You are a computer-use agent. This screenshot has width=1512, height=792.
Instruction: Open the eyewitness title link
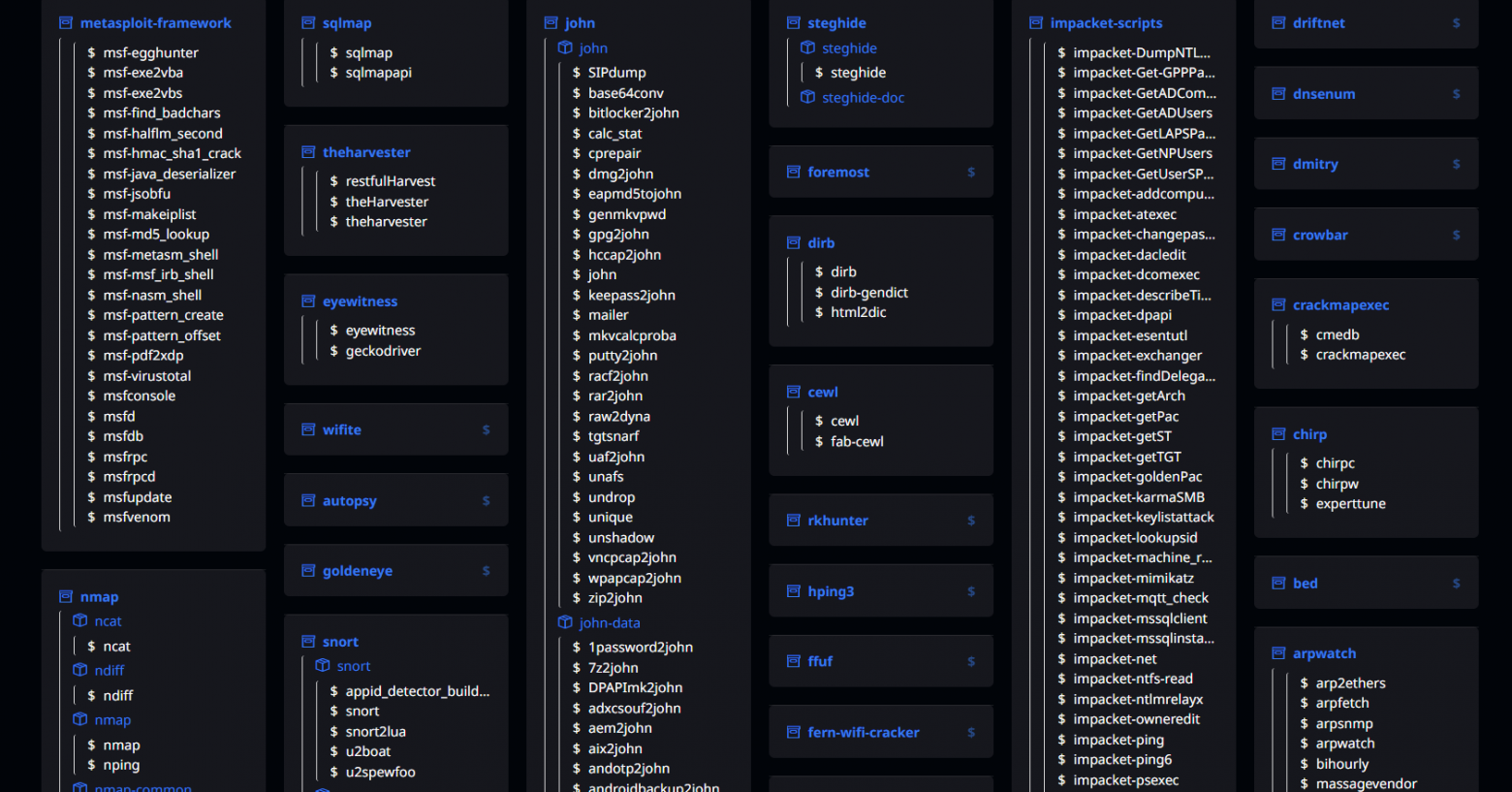pyautogui.click(x=360, y=301)
